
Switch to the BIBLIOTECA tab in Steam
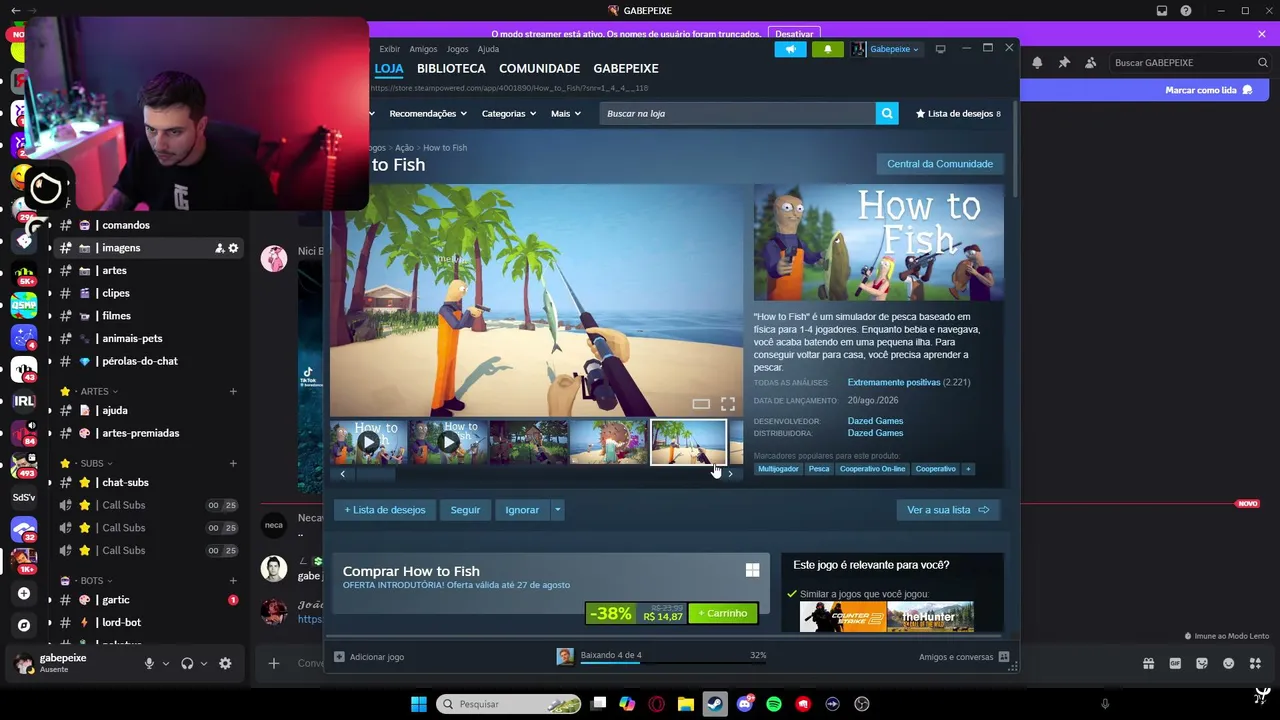(x=451, y=69)
